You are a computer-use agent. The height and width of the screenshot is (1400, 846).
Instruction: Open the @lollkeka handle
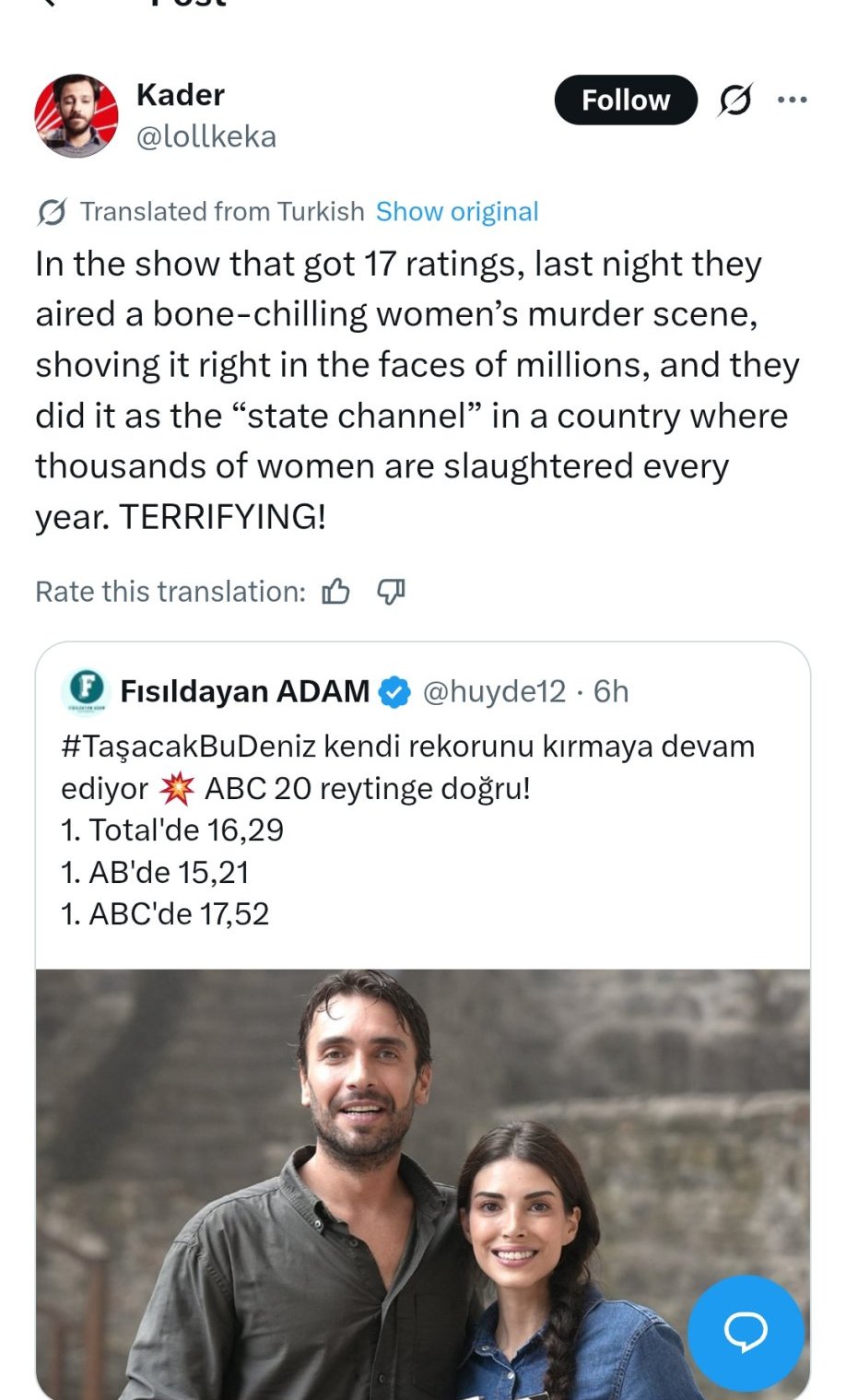(x=206, y=137)
